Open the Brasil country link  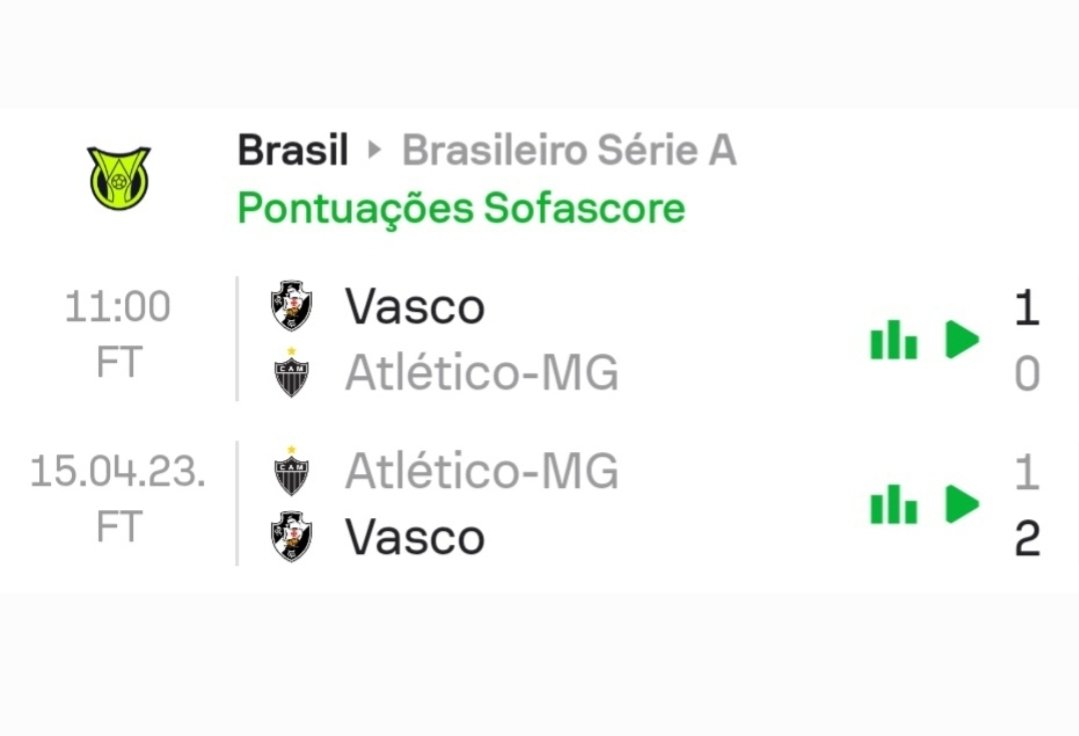coord(293,151)
